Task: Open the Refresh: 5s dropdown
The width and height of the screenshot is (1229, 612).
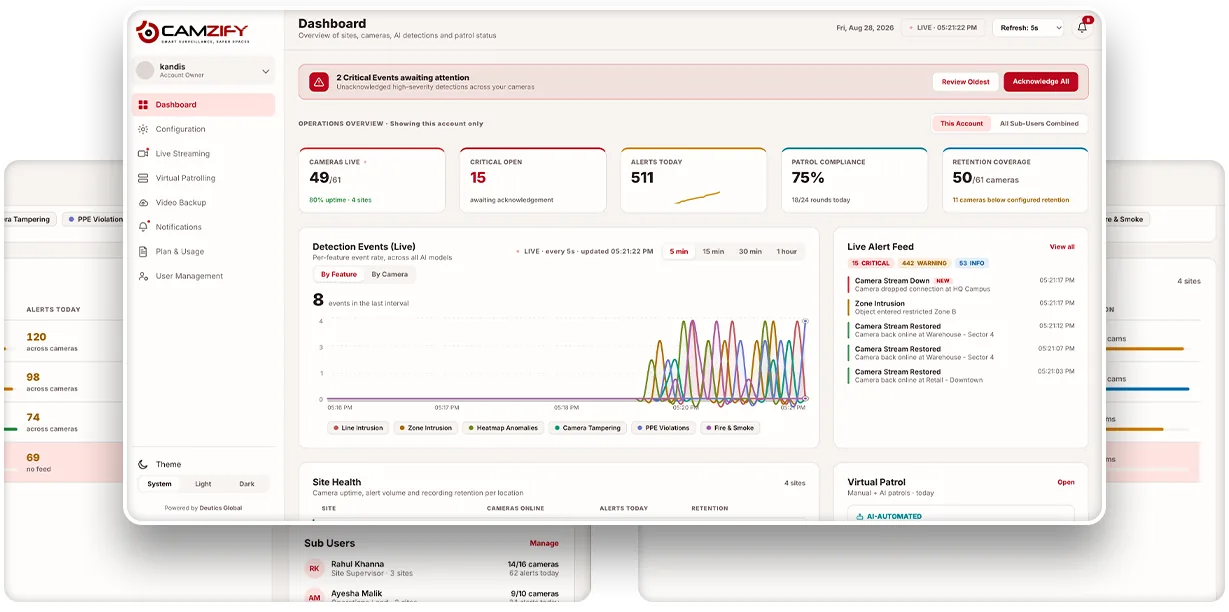Action: 1029,28
